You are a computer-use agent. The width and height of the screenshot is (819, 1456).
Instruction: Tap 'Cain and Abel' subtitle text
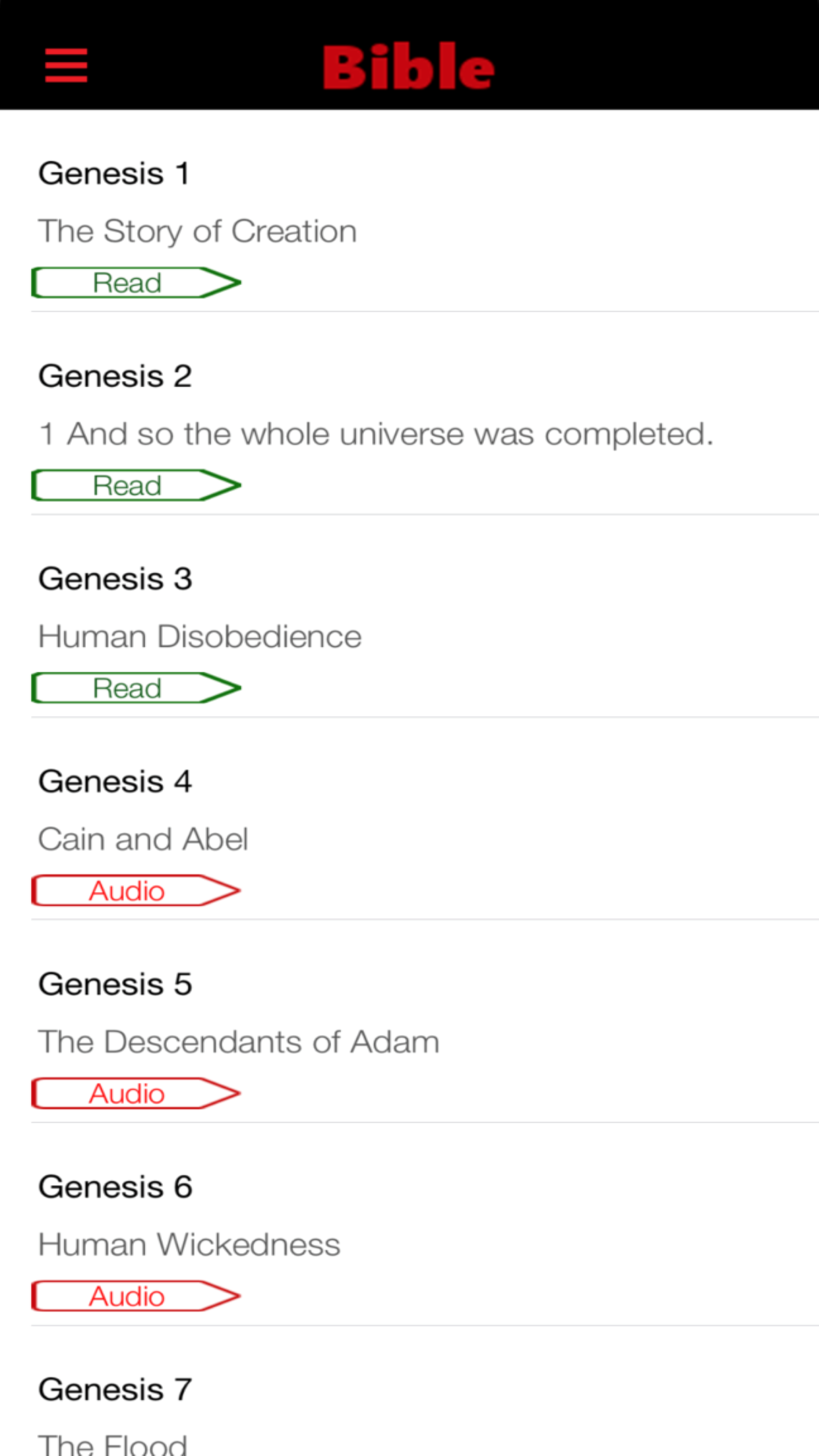click(x=143, y=839)
